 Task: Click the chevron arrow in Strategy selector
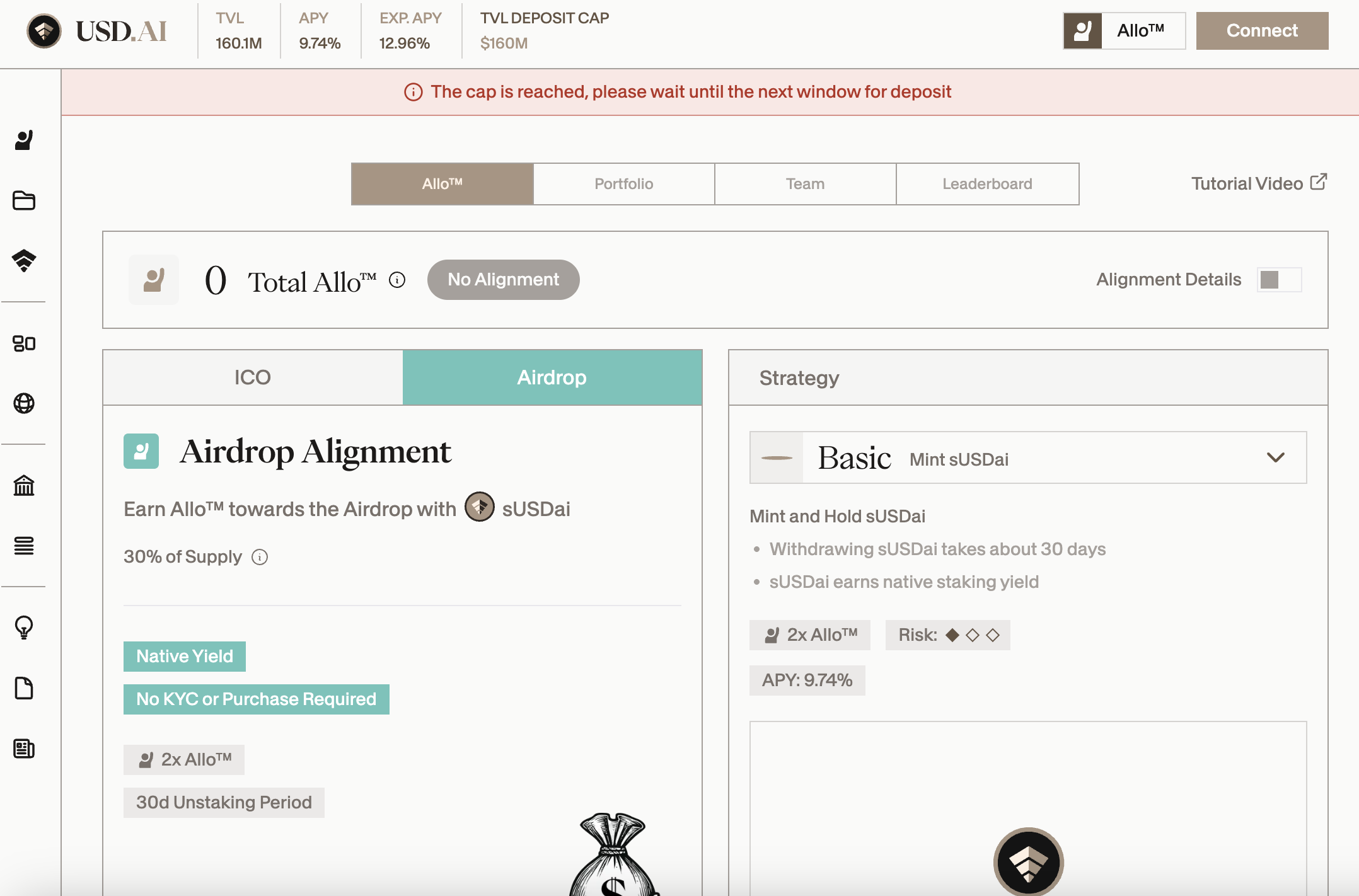point(1275,457)
